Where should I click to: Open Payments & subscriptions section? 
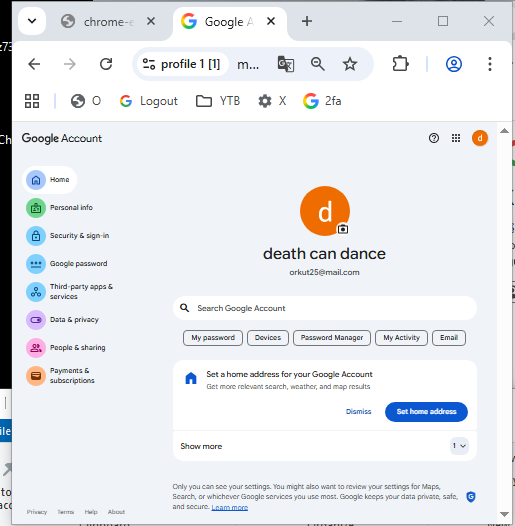(x=60, y=376)
